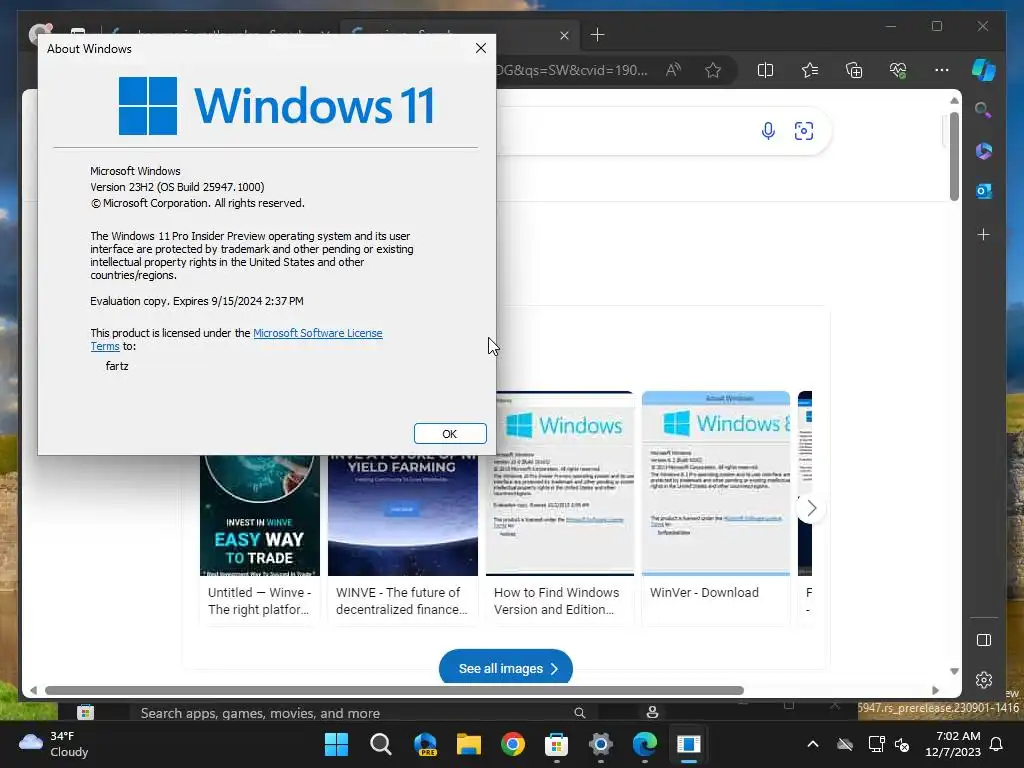Open taskbar Search icon

[381, 744]
